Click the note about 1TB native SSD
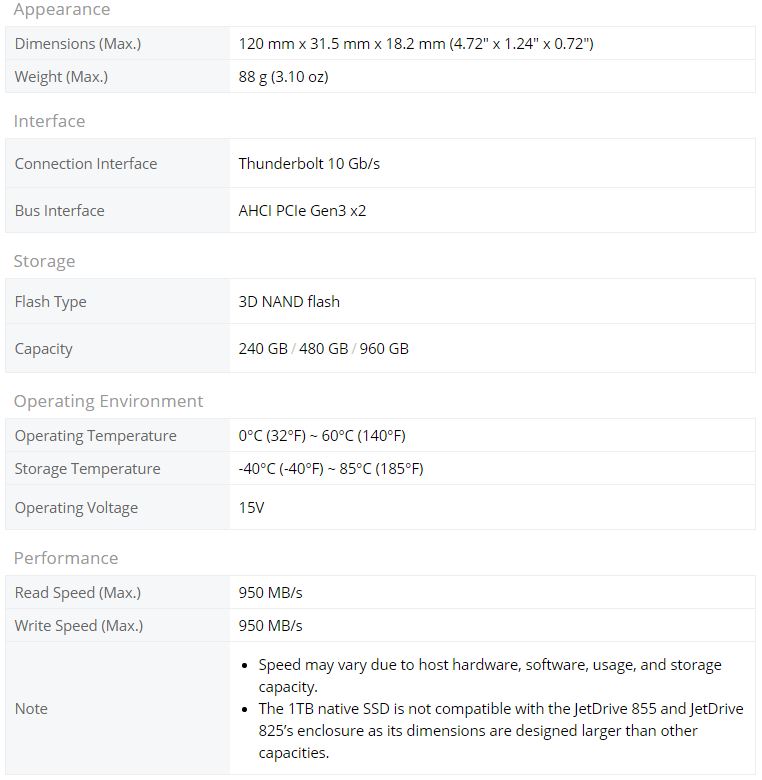This screenshot has height=780, width=762. tap(501, 730)
